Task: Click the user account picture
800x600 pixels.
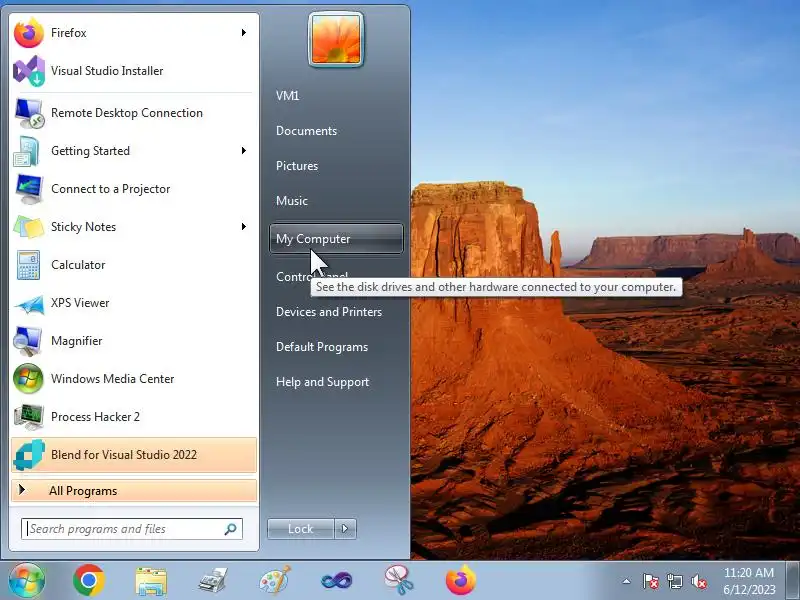Action: (336, 40)
